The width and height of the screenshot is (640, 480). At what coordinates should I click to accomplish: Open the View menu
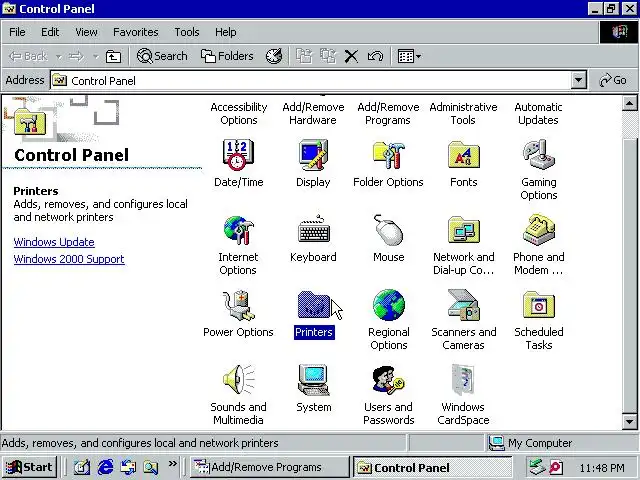point(86,32)
